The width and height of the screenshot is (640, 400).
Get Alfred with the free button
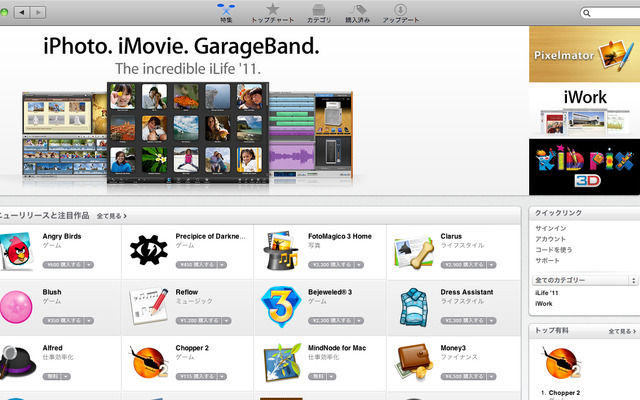[52, 377]
